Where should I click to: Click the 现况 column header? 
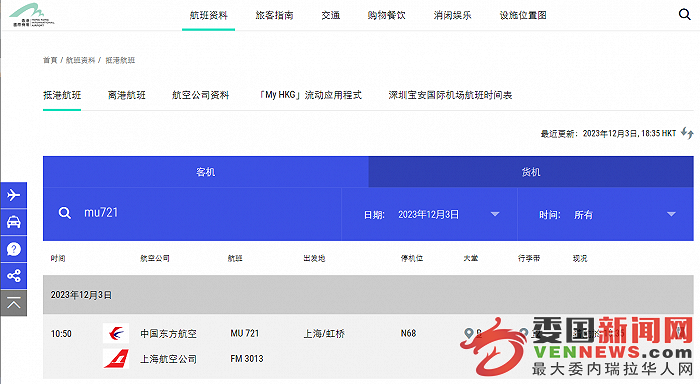click(x=580, y=258)
